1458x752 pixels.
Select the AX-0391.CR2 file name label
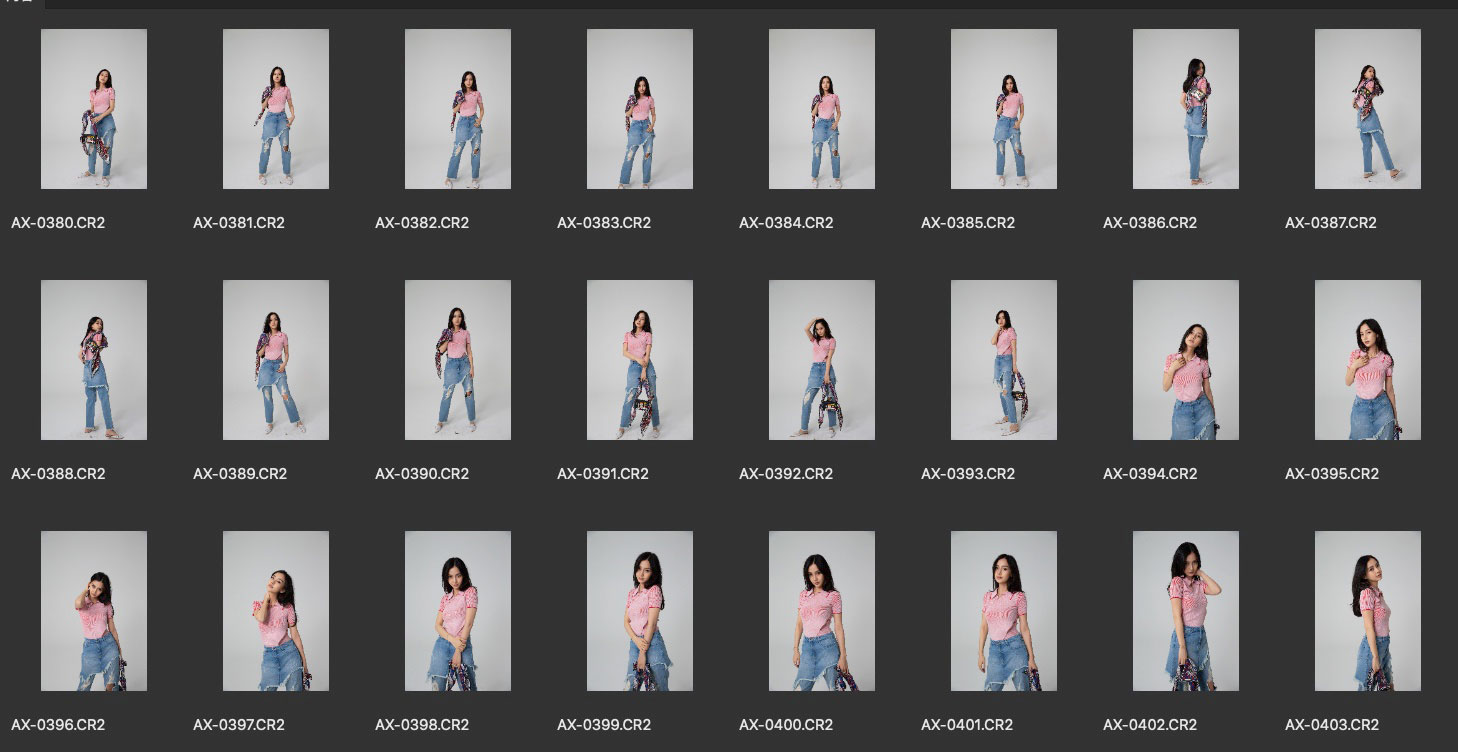pos(603,474)
